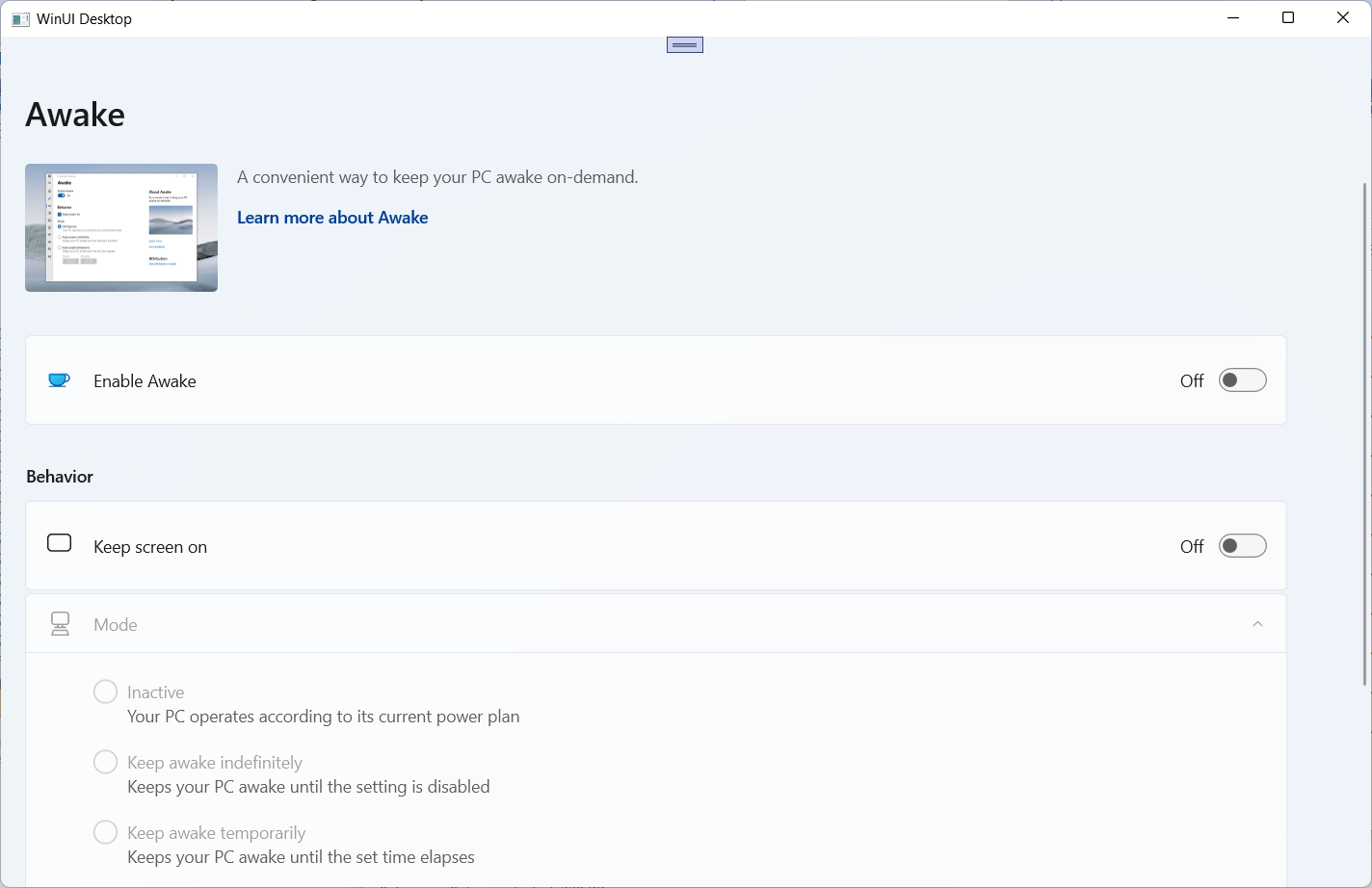The height and width of the screenshot is (888, 1372).
Task: Choose the Keep awake indefinitely option
Action: (x=105, y=762)
